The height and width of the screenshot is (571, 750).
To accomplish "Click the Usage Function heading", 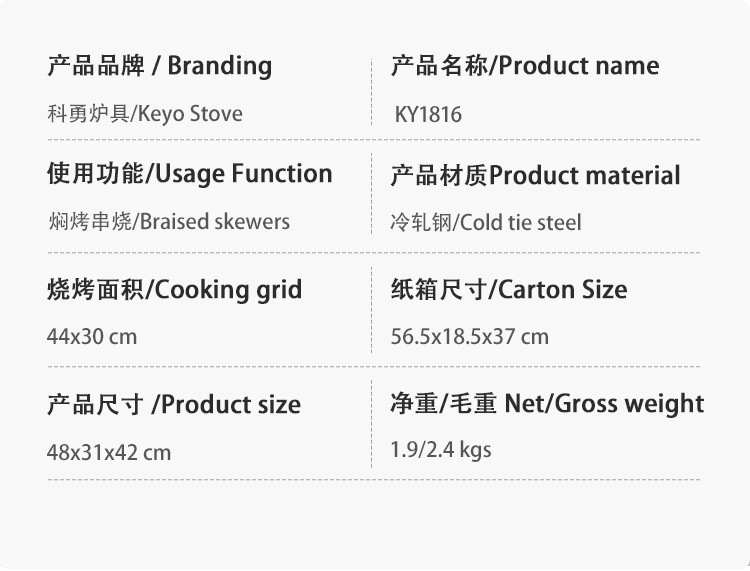I will click(189, 174).
